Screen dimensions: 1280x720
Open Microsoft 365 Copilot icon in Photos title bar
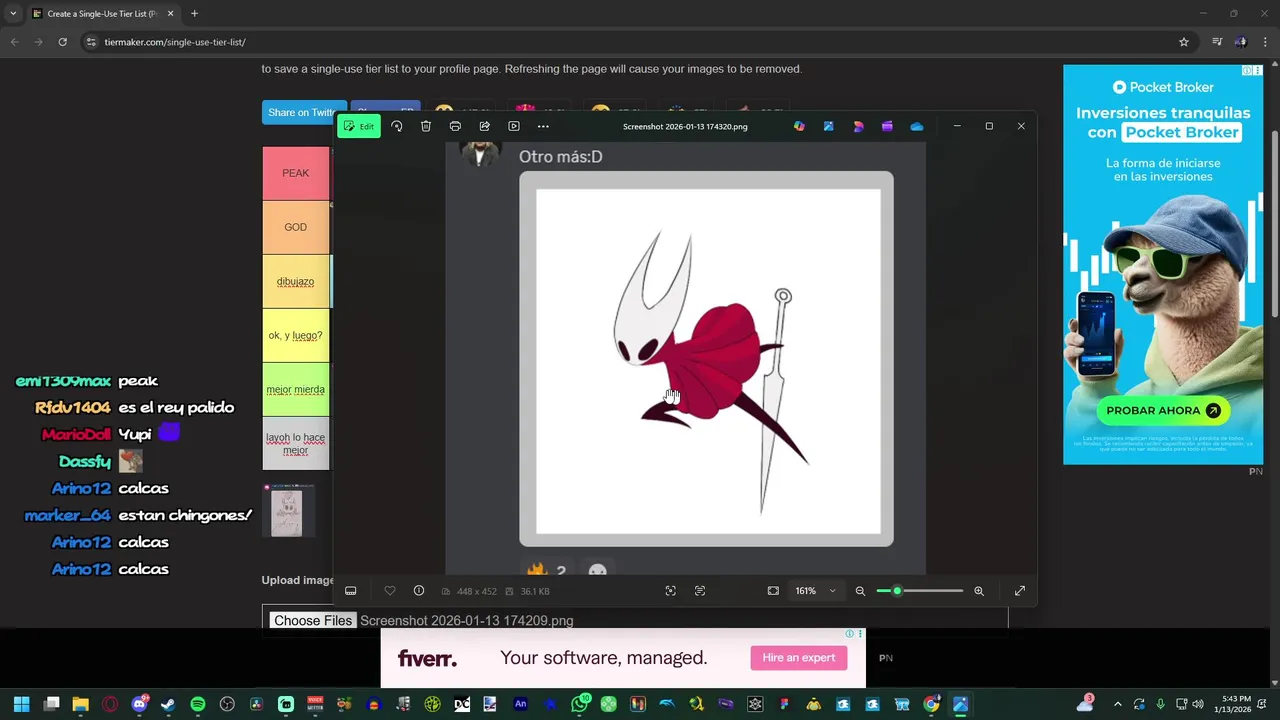[x=799, y=126]
